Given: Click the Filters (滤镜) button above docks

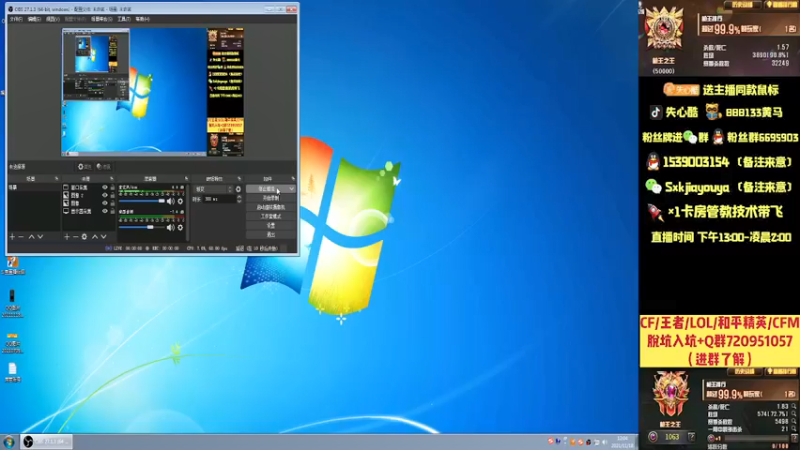Looking at the screenshot, I should point(104,167).
